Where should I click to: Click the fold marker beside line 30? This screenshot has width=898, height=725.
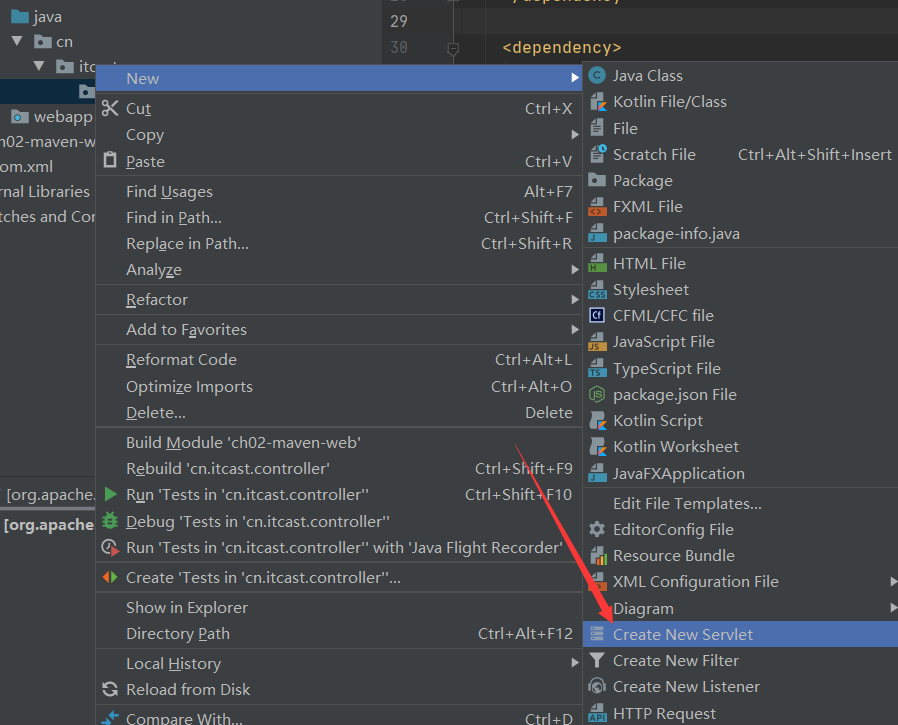tap(453, 49)
